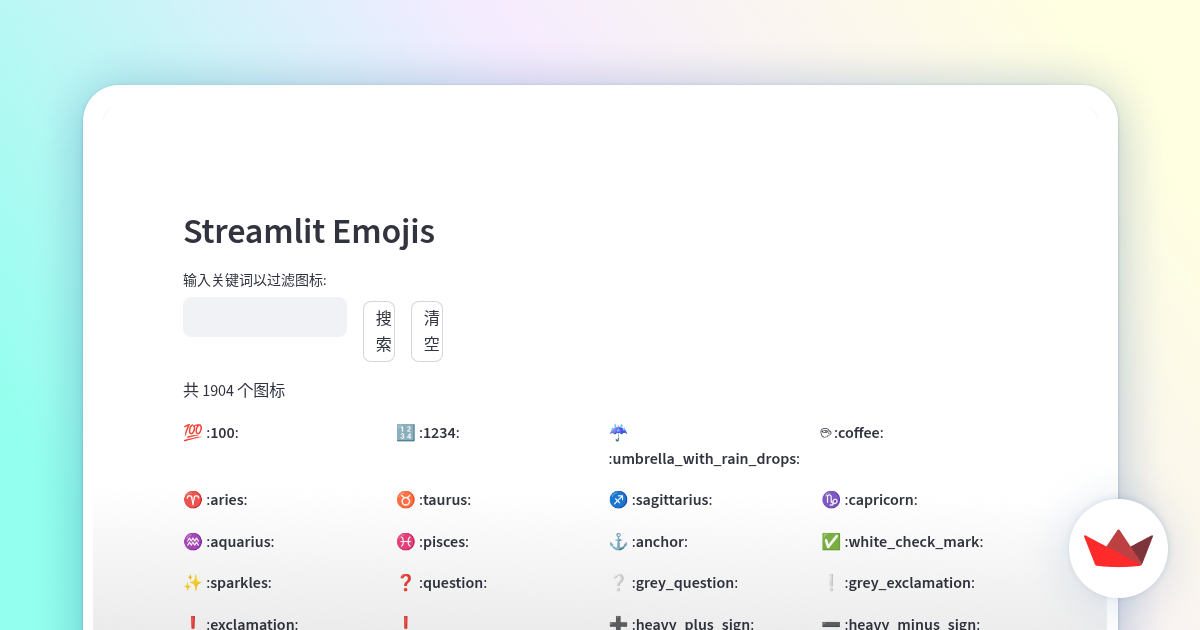Click the :sparkles: emoji icon
Image resolution: width=1200 pixels, height=630 pixels.
tap(193, 582)
